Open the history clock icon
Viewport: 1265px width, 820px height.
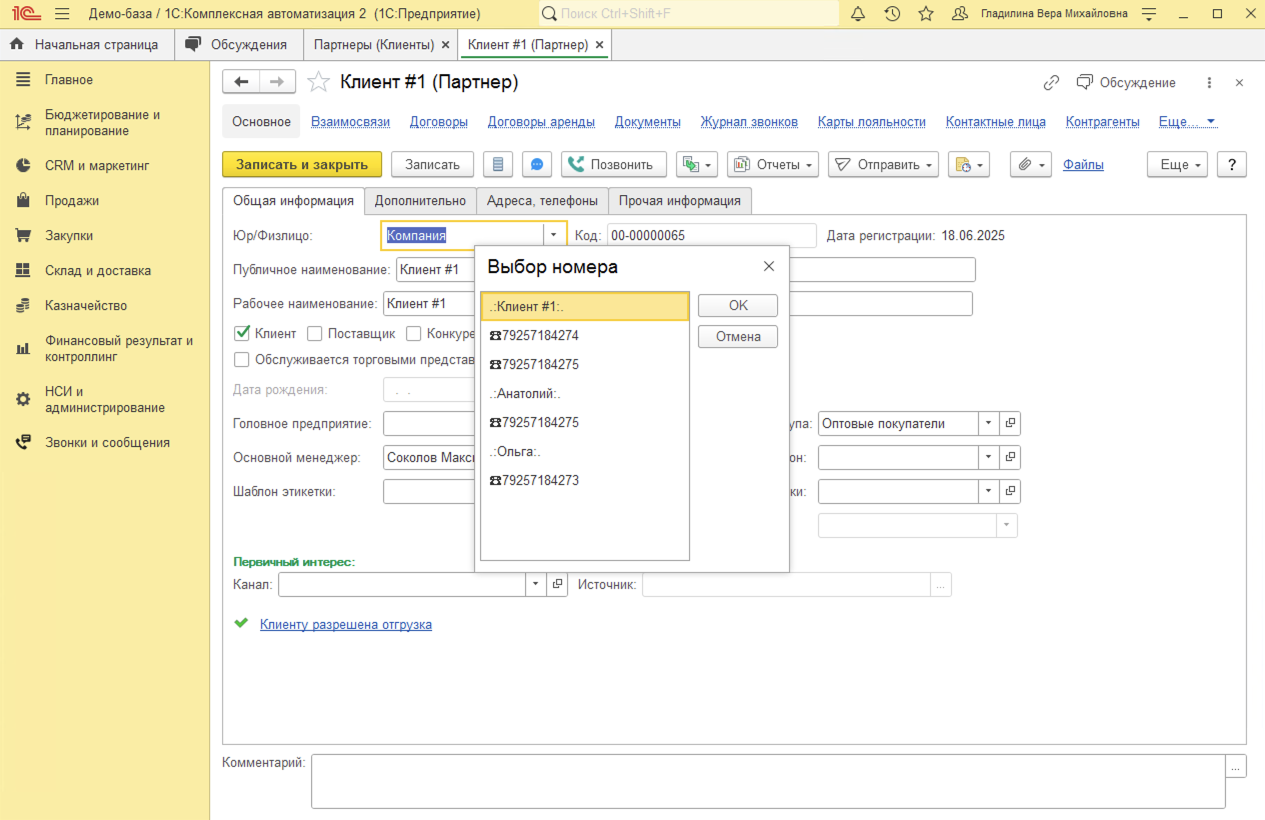point(892,14)
